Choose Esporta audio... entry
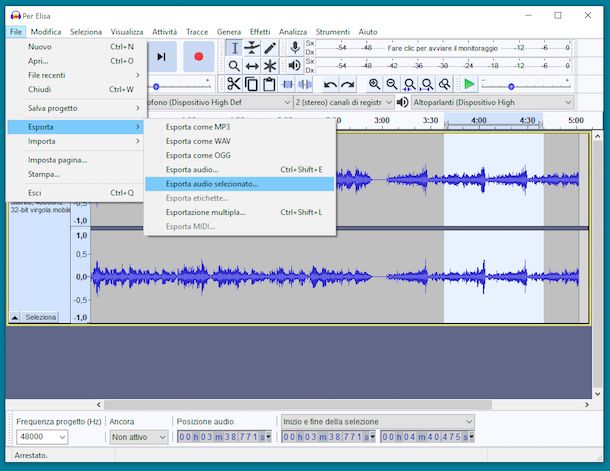610x471 pixels. [x=240, y=170]
